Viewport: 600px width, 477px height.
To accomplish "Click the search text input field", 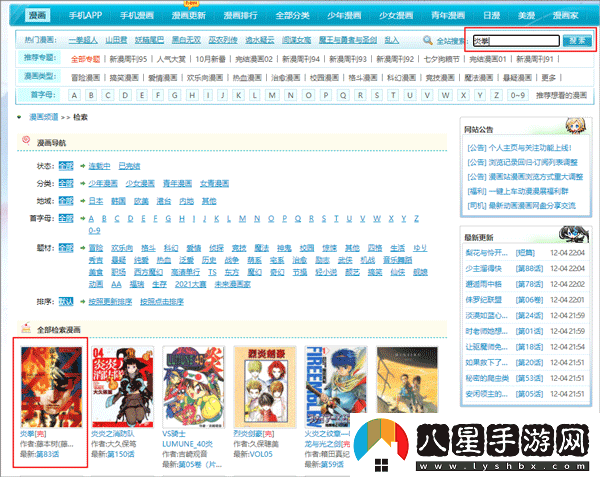I will [x=514, y=41].
